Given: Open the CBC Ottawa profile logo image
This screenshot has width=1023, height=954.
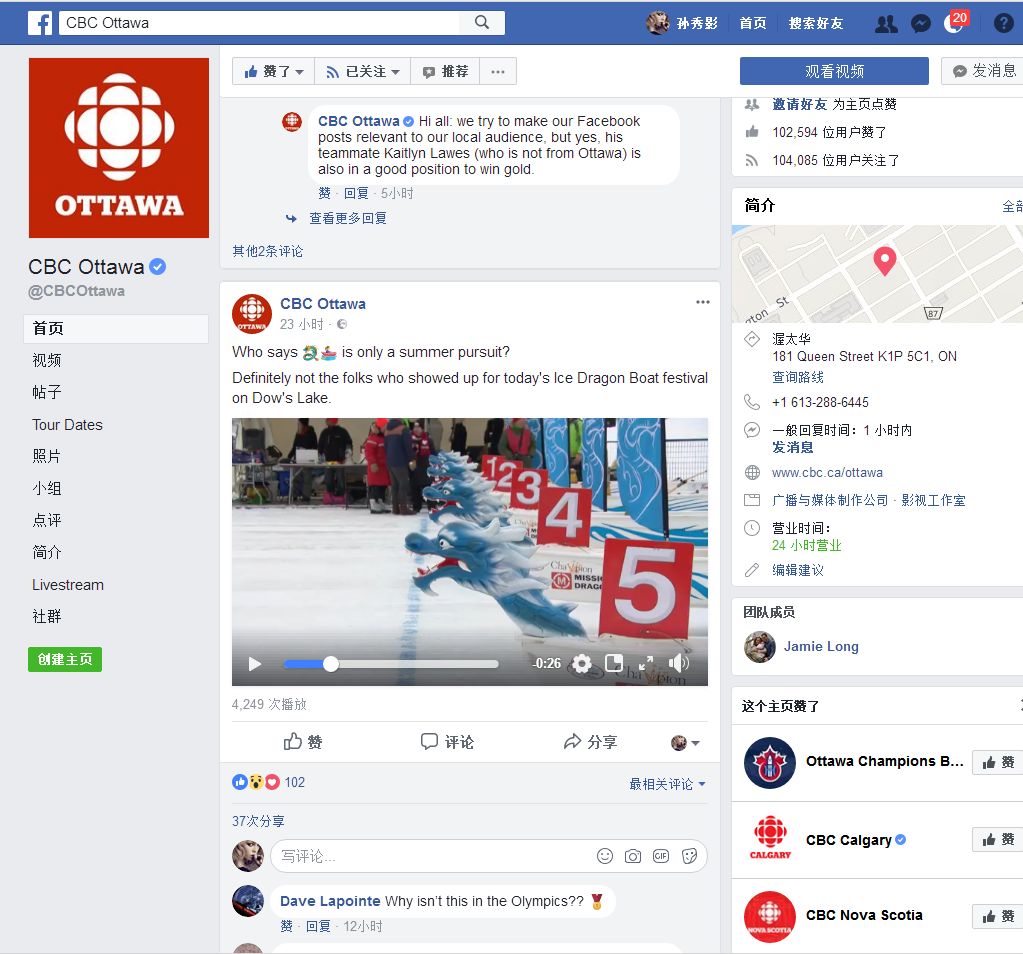Looking at the screenshot, I should click(x=119, y=148).
